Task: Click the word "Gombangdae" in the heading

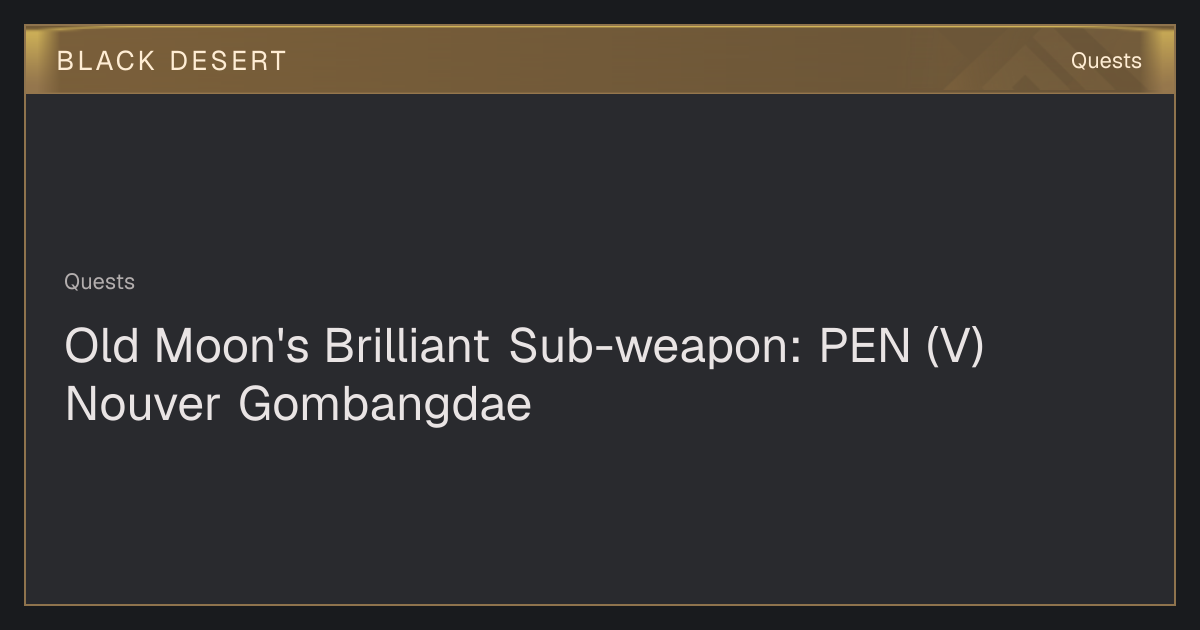Action: [x=385, y=405]
